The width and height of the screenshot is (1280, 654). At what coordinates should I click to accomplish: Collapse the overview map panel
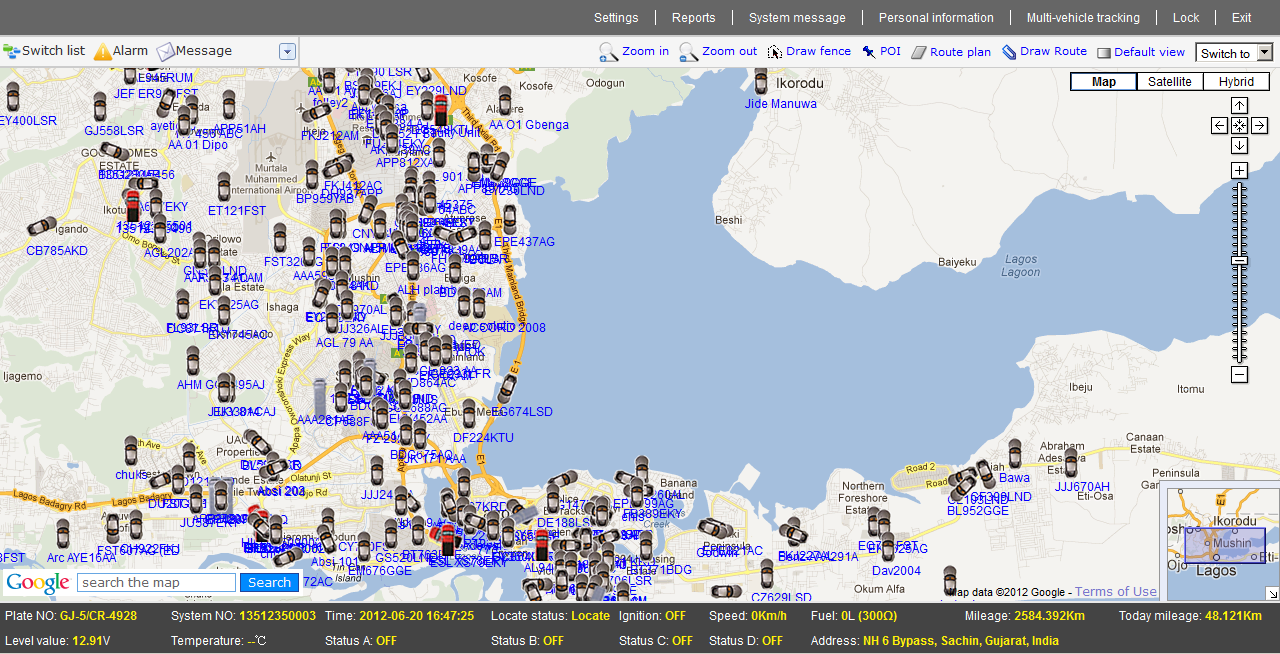click(1273, 592)
